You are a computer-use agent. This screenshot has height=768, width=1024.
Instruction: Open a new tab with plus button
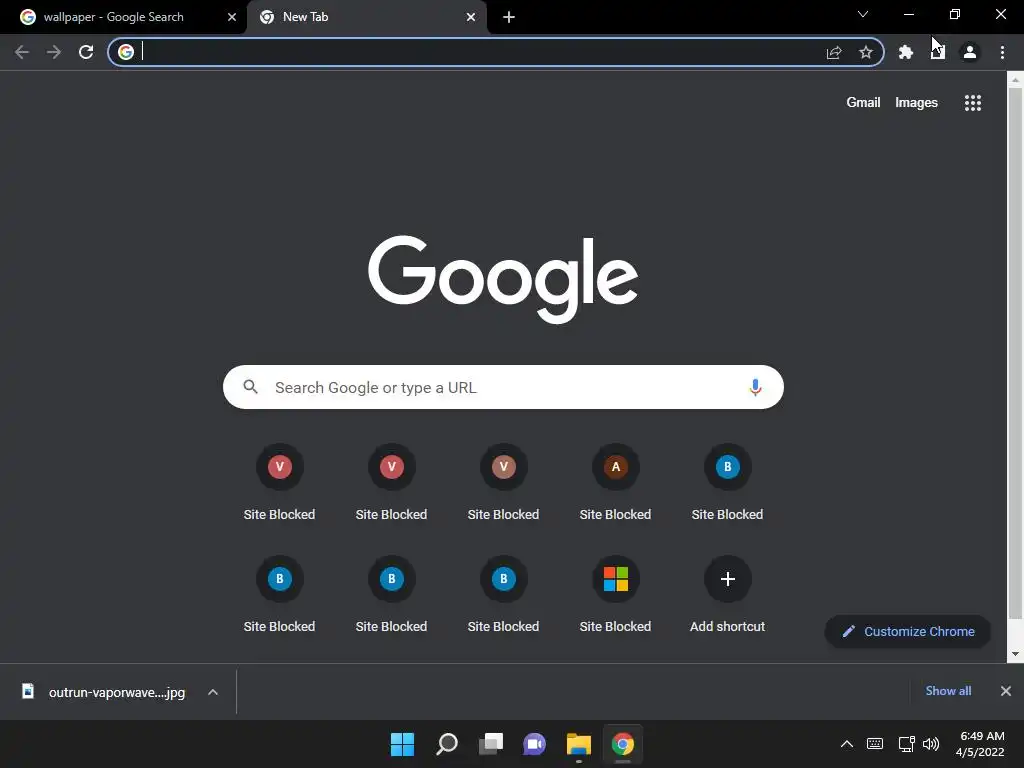click(x=509, y=17)
